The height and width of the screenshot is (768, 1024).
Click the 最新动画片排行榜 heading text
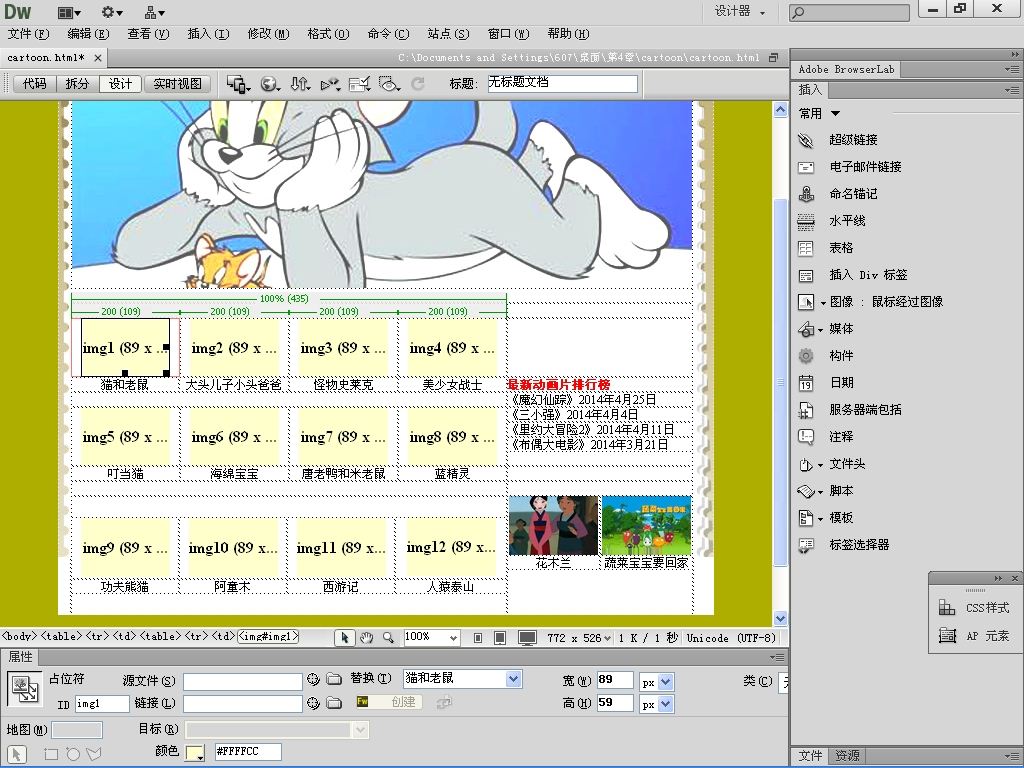(558, 385)
